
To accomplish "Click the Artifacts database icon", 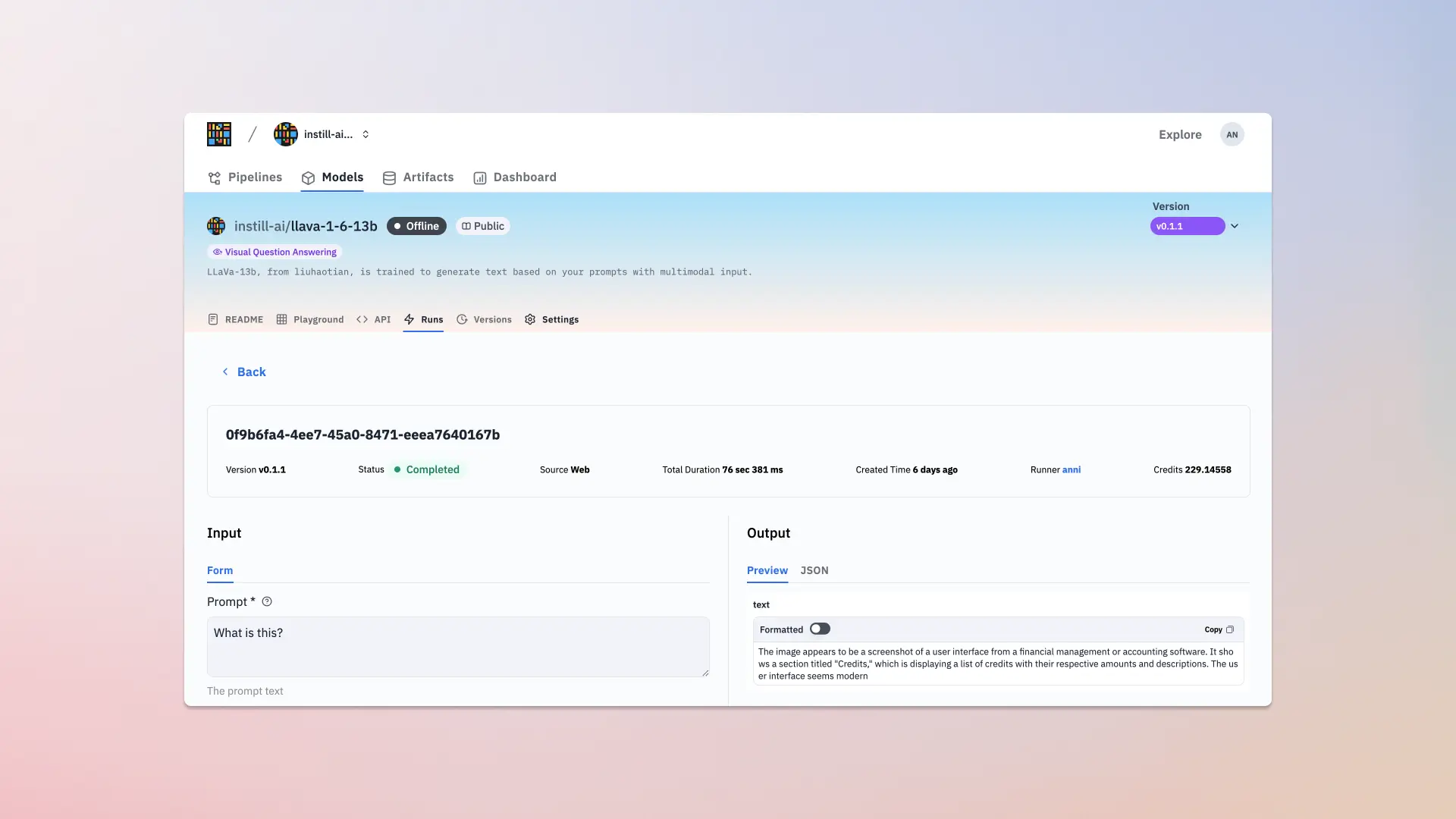I will [389, 178].
